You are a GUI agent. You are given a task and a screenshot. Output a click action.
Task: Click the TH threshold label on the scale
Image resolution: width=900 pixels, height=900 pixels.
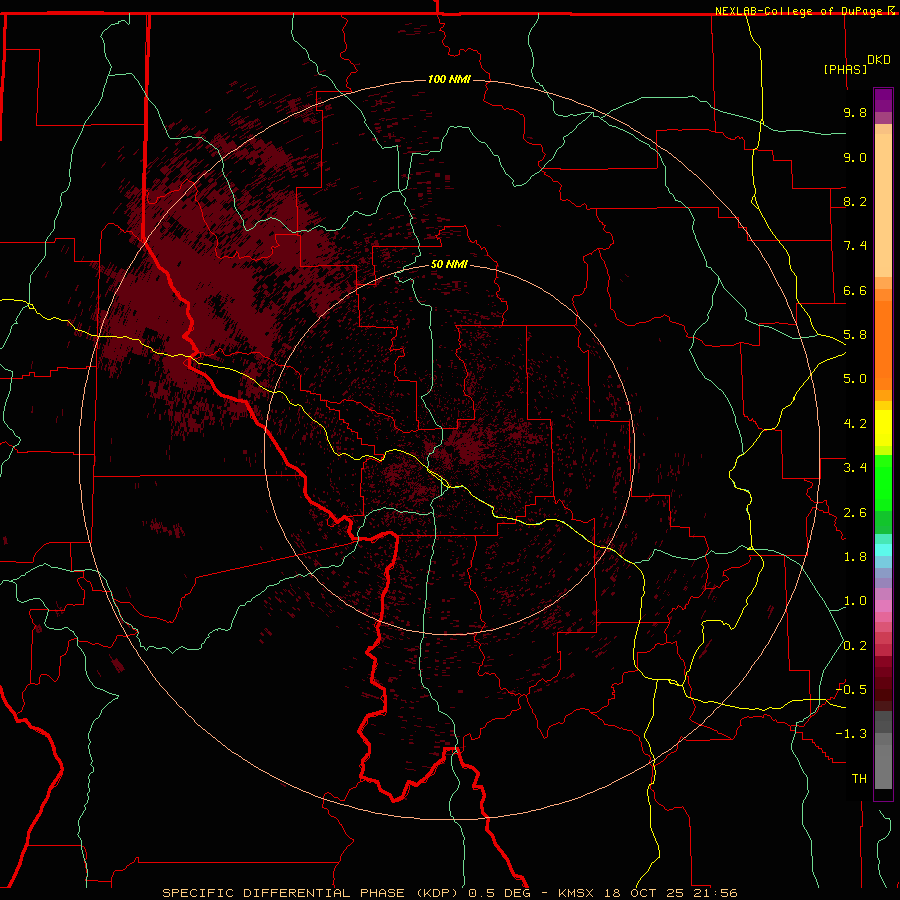click(859, 779)
